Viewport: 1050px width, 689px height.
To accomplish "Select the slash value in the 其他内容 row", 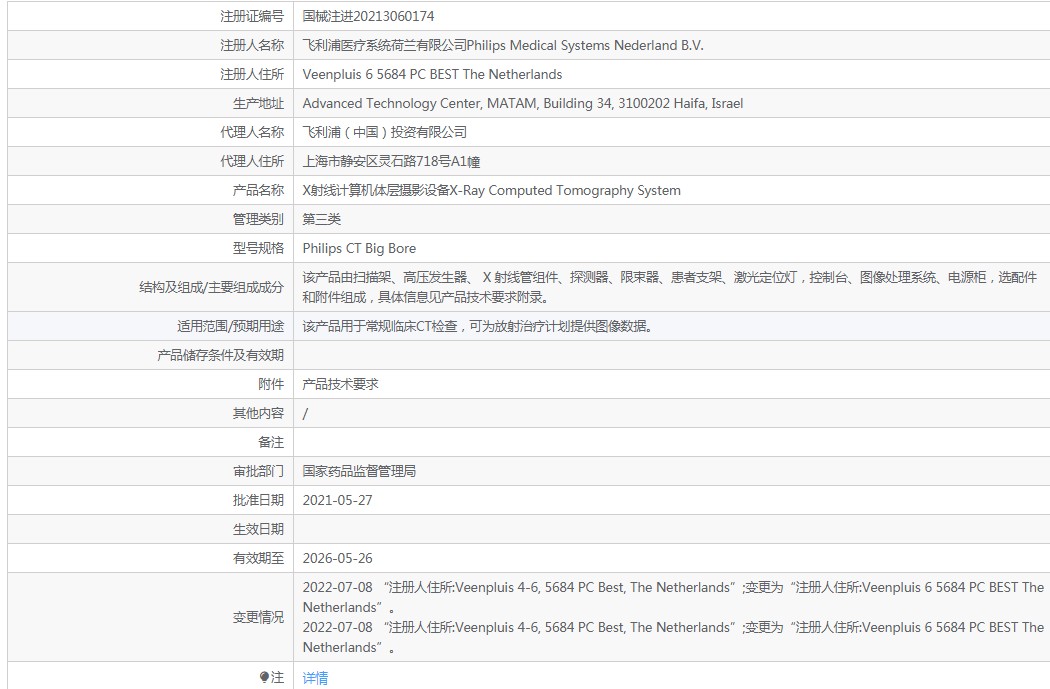I will pyautogui.click(x=305, y=414).
